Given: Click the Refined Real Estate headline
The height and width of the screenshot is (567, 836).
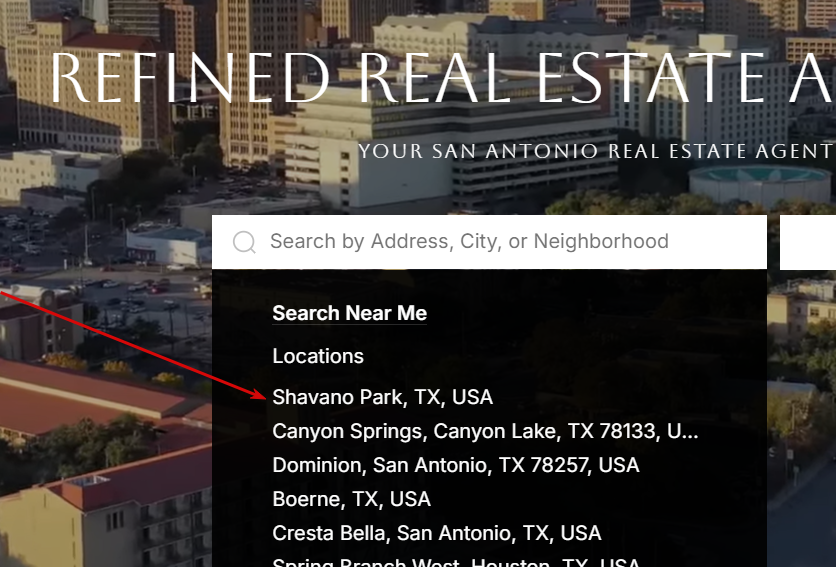Looking at the screenshot, I should coord(443,78).
